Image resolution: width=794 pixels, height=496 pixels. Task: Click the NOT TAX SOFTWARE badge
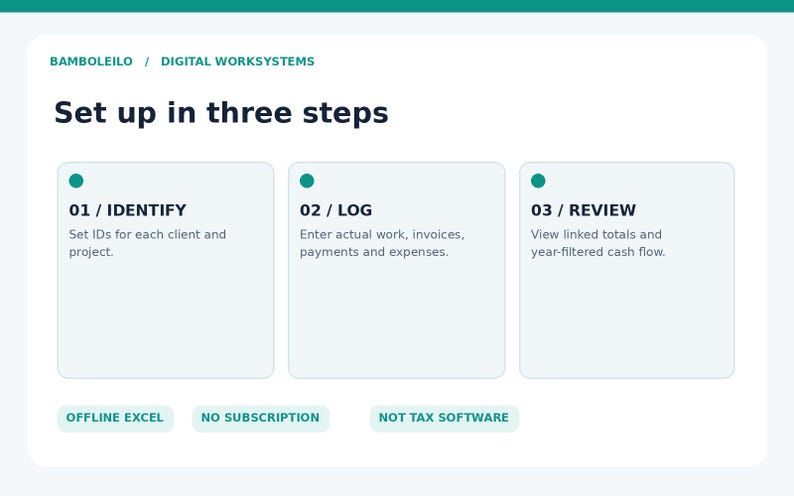444,418
